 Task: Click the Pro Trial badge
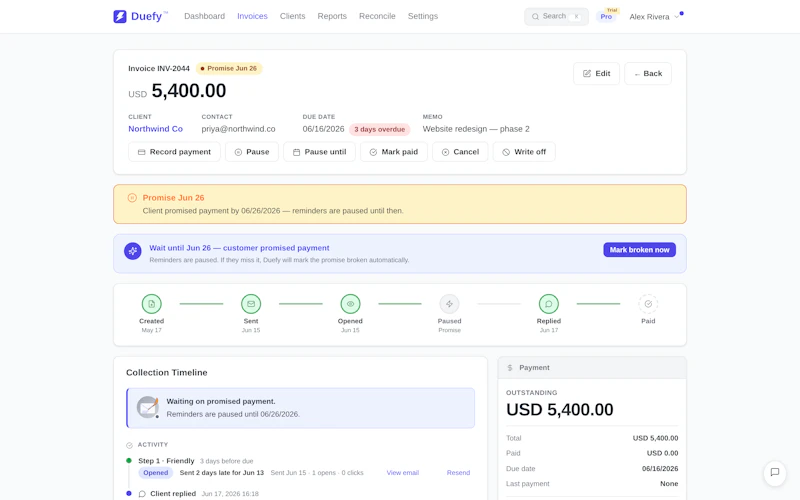pyautogui.click(x=607, y=16)
